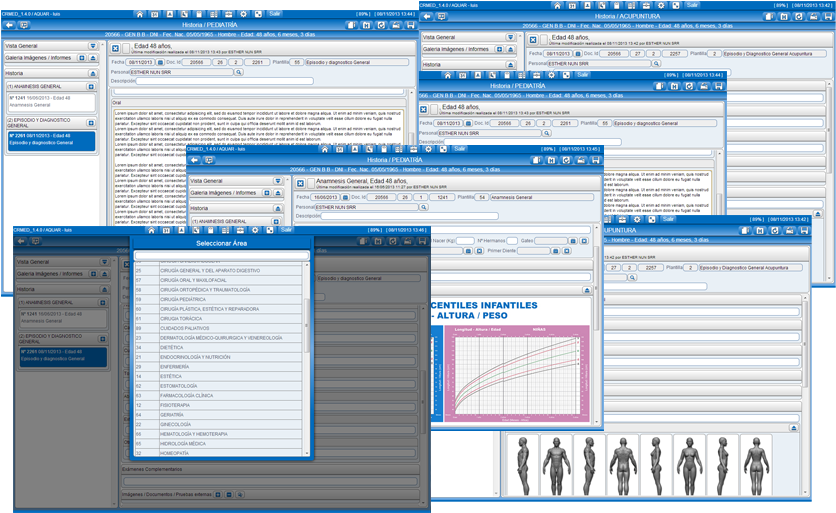Click Salir in top Acupuntura window
This screenshot has width=836, height=513.
coord(692,5)
